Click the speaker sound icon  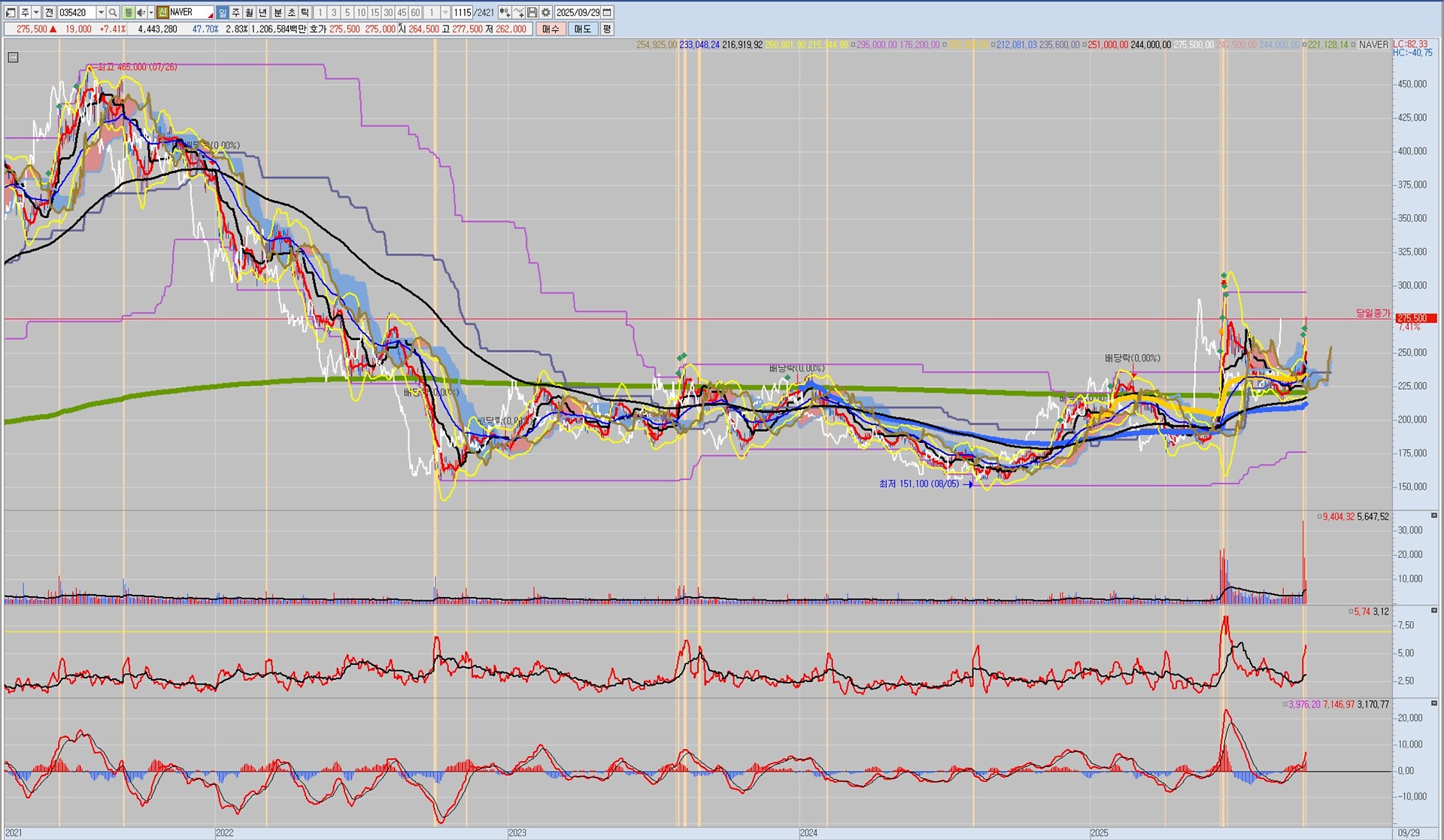click(141, 13)
